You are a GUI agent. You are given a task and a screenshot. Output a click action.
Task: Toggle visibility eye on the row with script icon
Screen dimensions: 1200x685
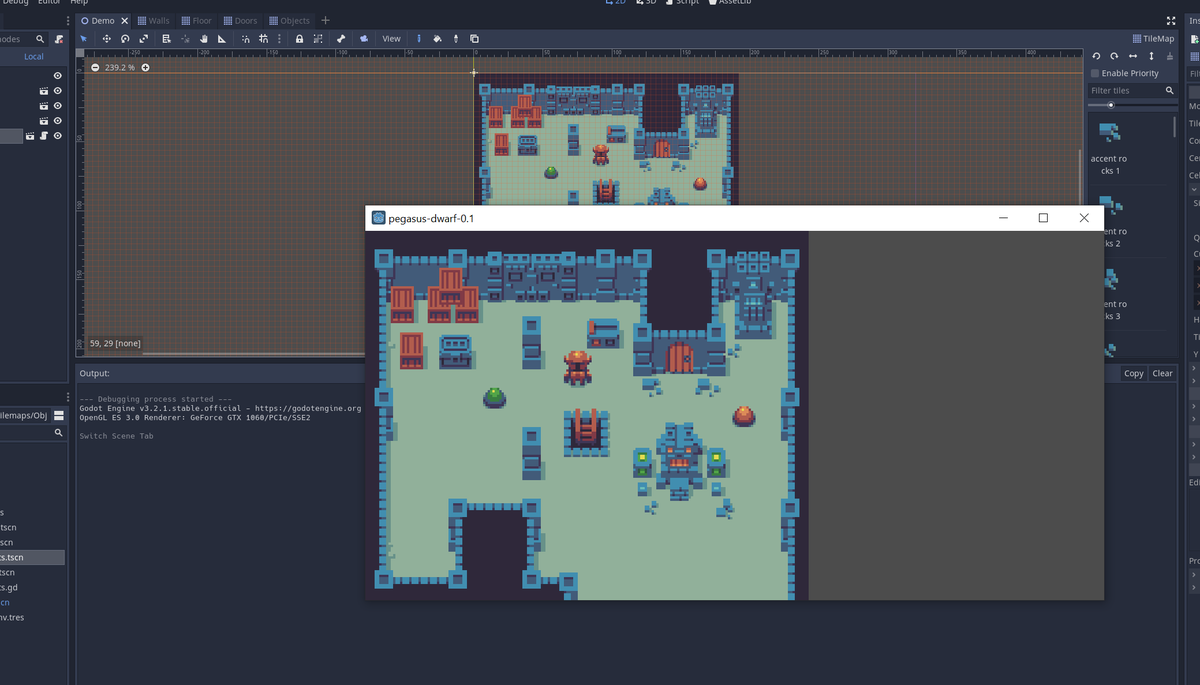[58, 136]
